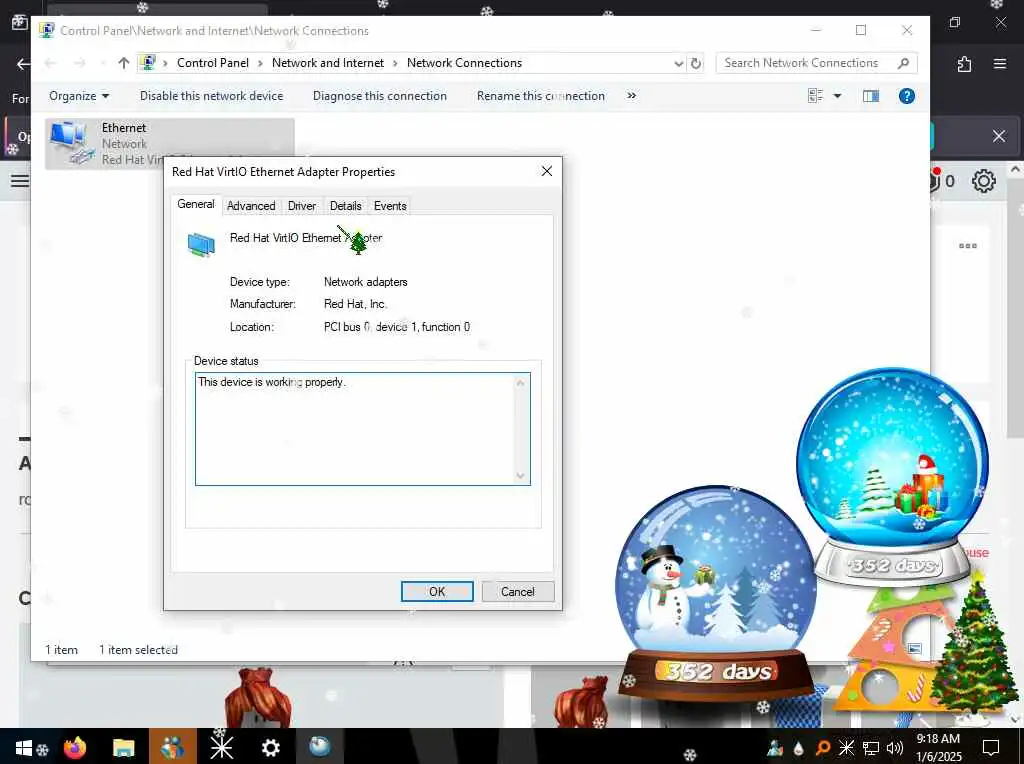This screenshot has width=1024, height=764.
Task: Open the blue Help icon
Action: pos(906,96)
